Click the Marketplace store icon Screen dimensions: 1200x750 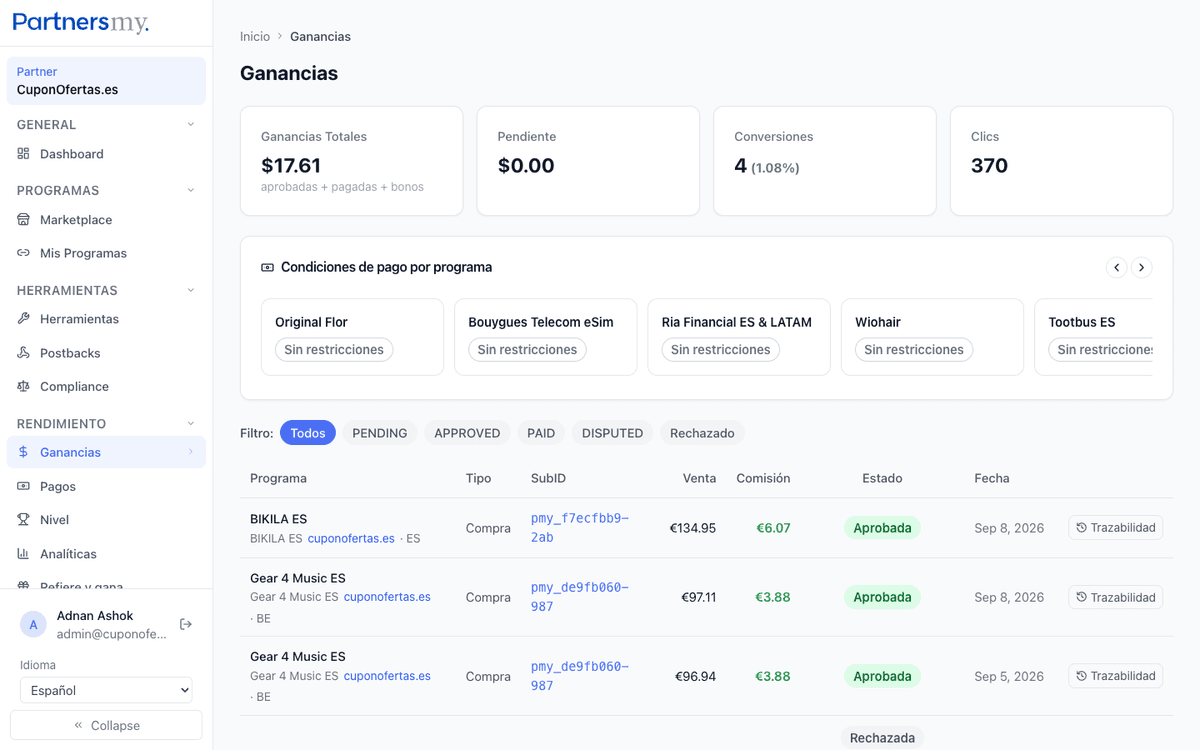(24, 220)
